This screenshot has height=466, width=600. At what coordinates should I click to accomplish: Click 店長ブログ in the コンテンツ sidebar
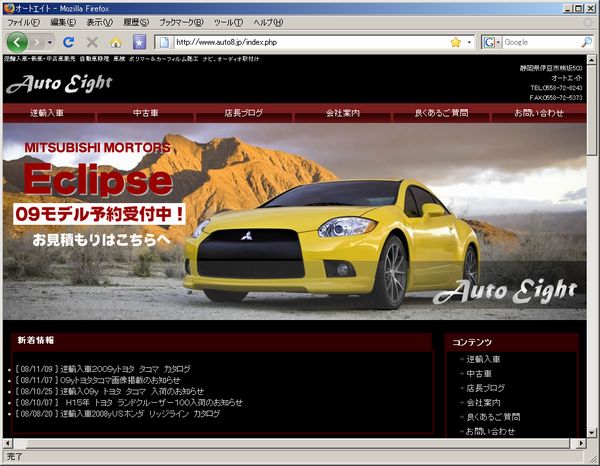click(x=485, y=388)
